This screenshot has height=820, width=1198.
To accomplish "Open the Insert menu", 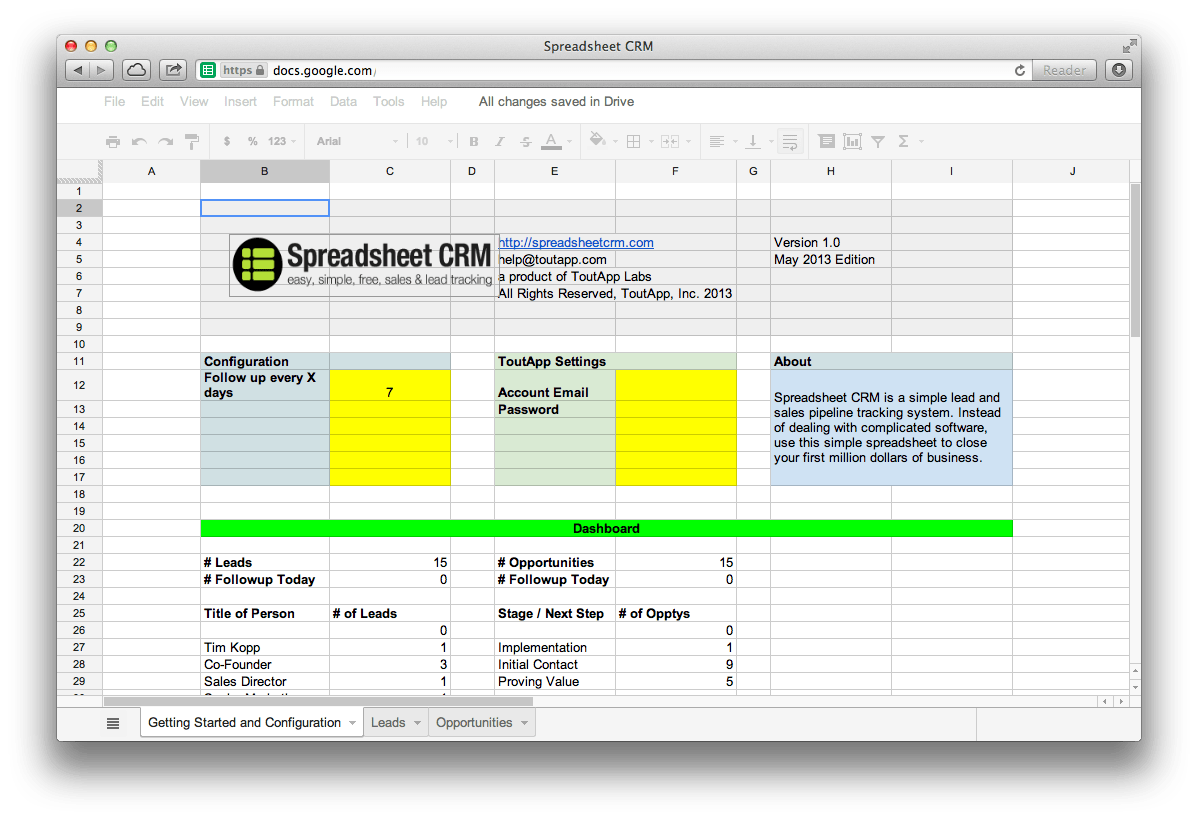I will click(x=240, y=102).
